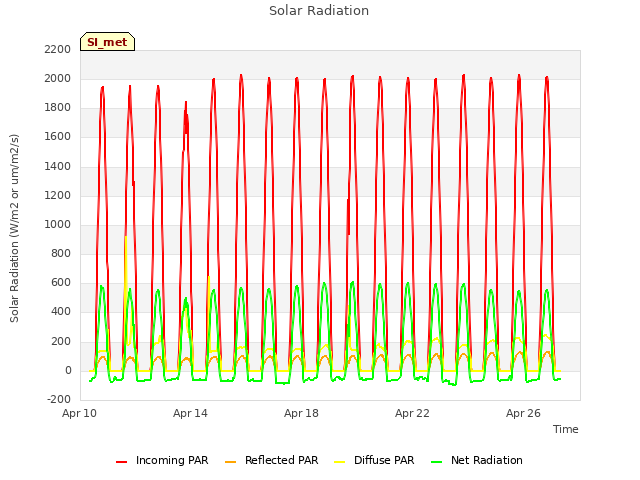Click the -200 y-axis tick label
Viewport: 640px width, 480px height.
click(59, 399)
